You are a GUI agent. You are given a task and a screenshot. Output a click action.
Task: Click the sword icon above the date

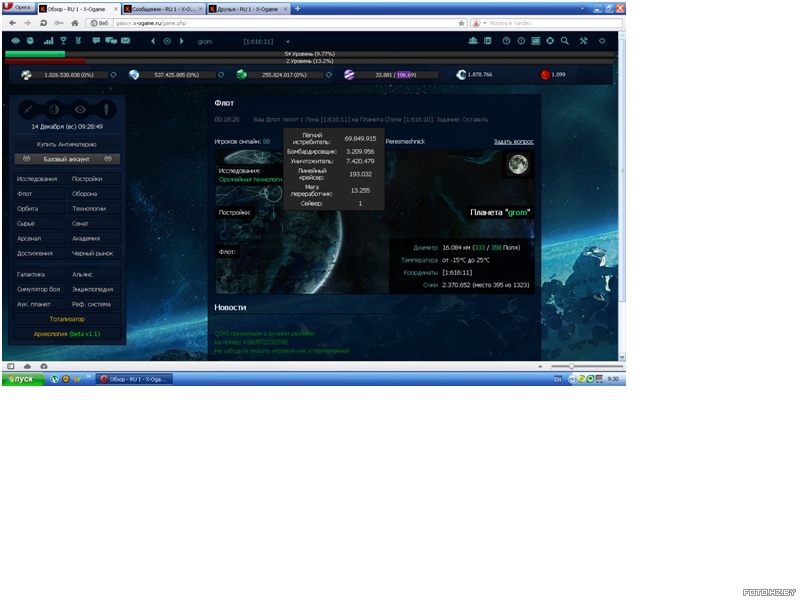(28, 109)
